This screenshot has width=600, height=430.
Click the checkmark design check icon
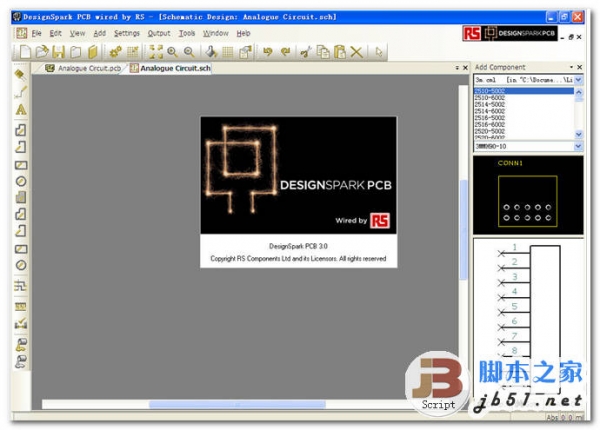(x=21, y=324)
